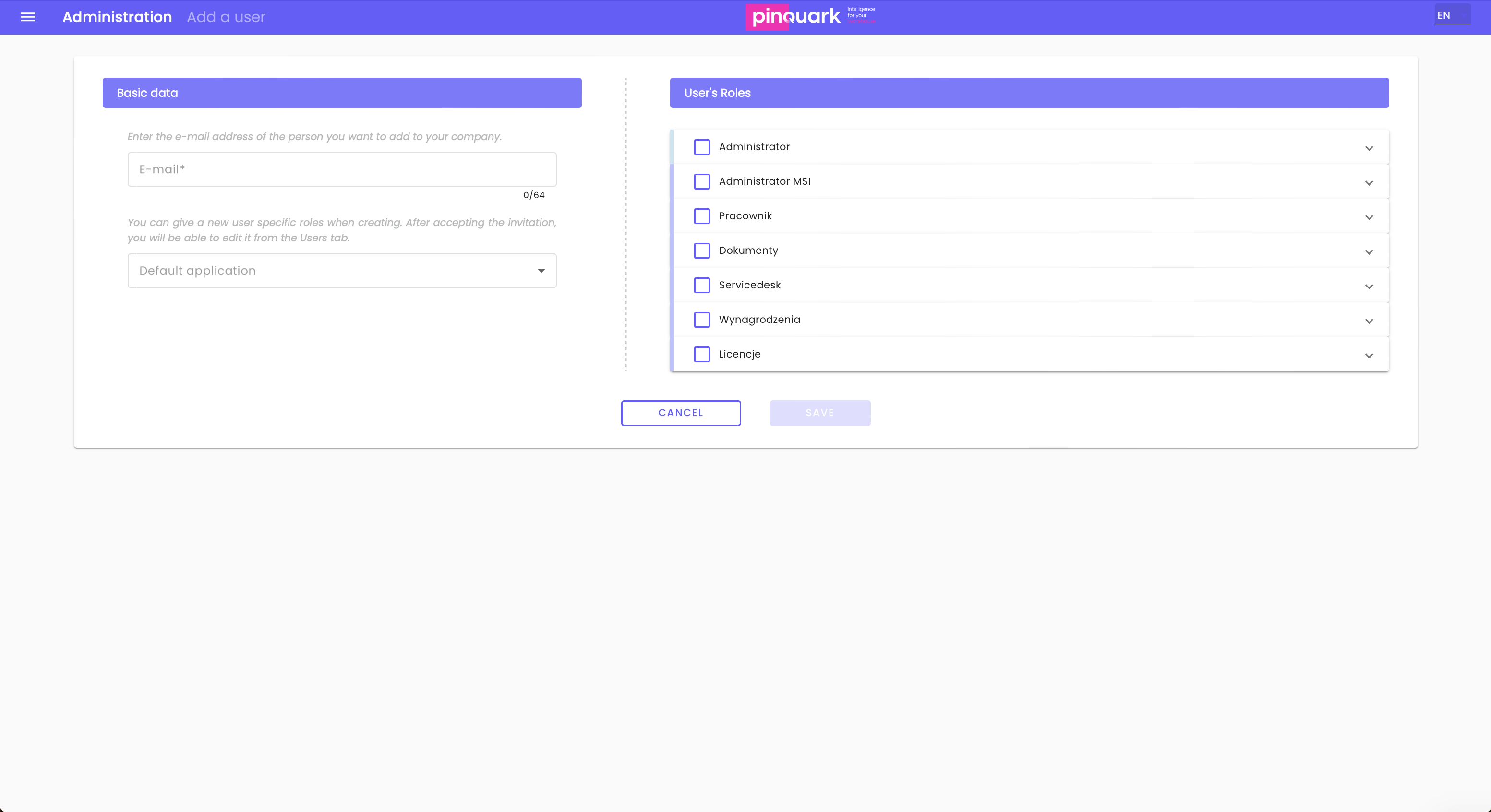1491x812 pixels.
Task: Expand the Administrator MSI role chevron
Action: [1369, 183]
